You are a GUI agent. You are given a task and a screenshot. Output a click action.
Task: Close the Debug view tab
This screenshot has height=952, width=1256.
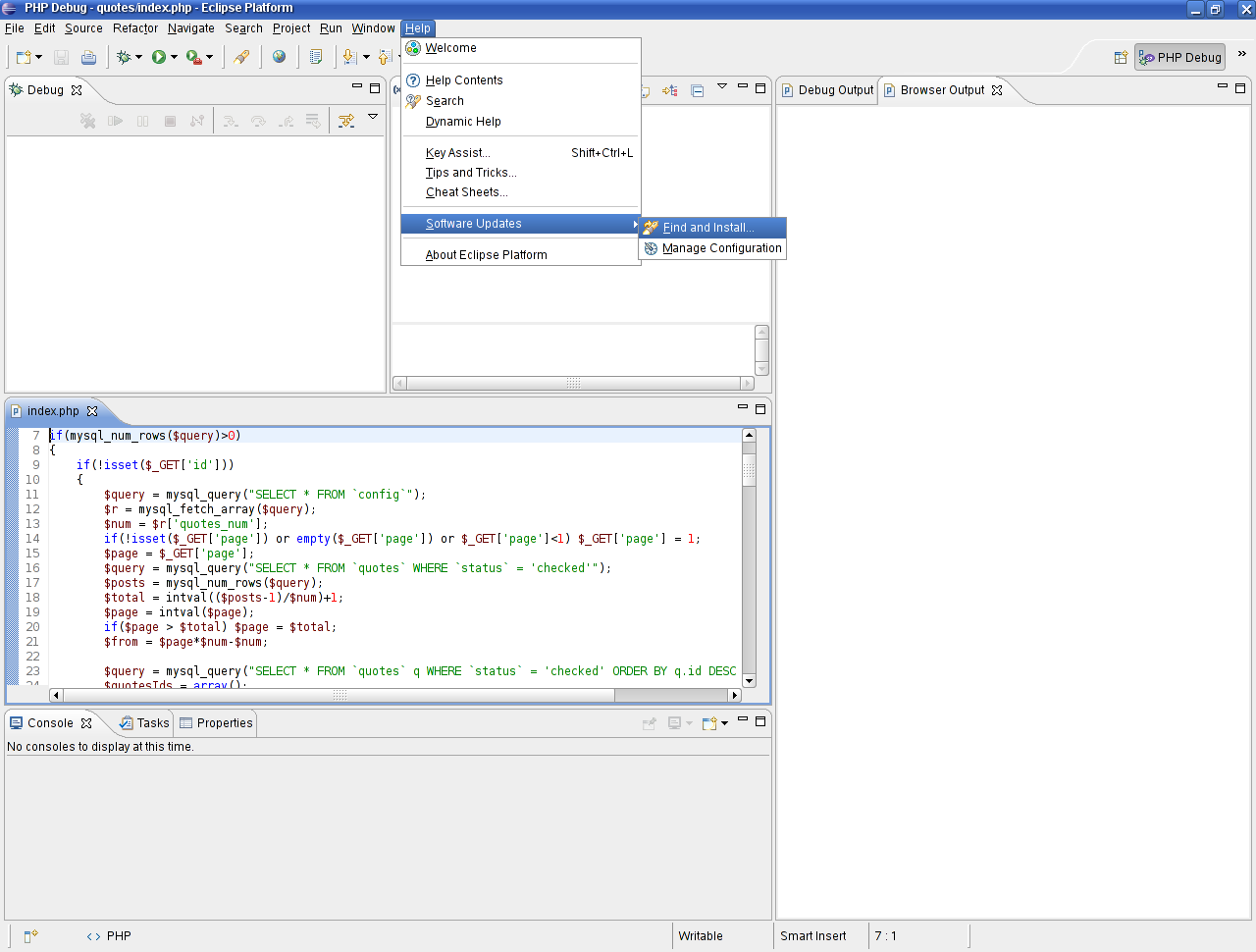[x=77, y=89]
